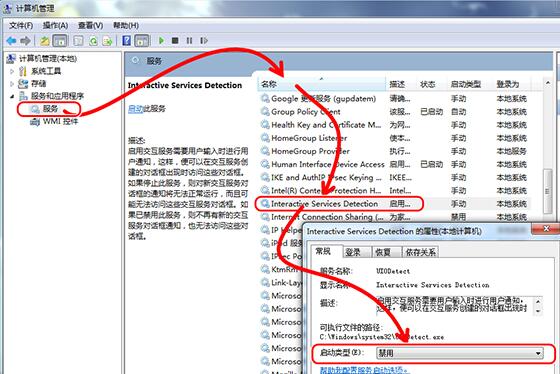Click the 启动 this service link
The image size is (560, 374).
[x=135, y=109]
